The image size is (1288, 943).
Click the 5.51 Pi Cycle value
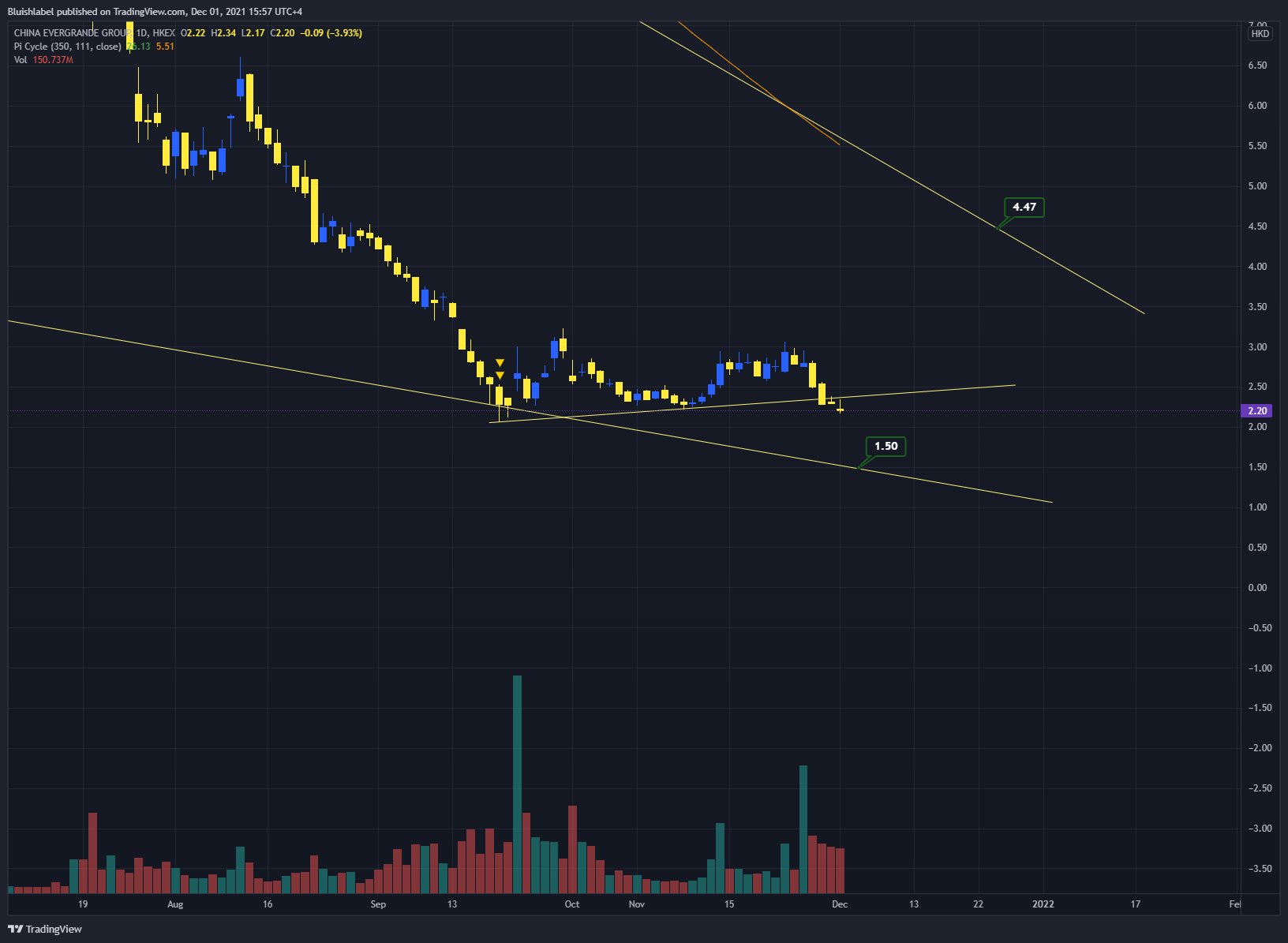[165, 47]
